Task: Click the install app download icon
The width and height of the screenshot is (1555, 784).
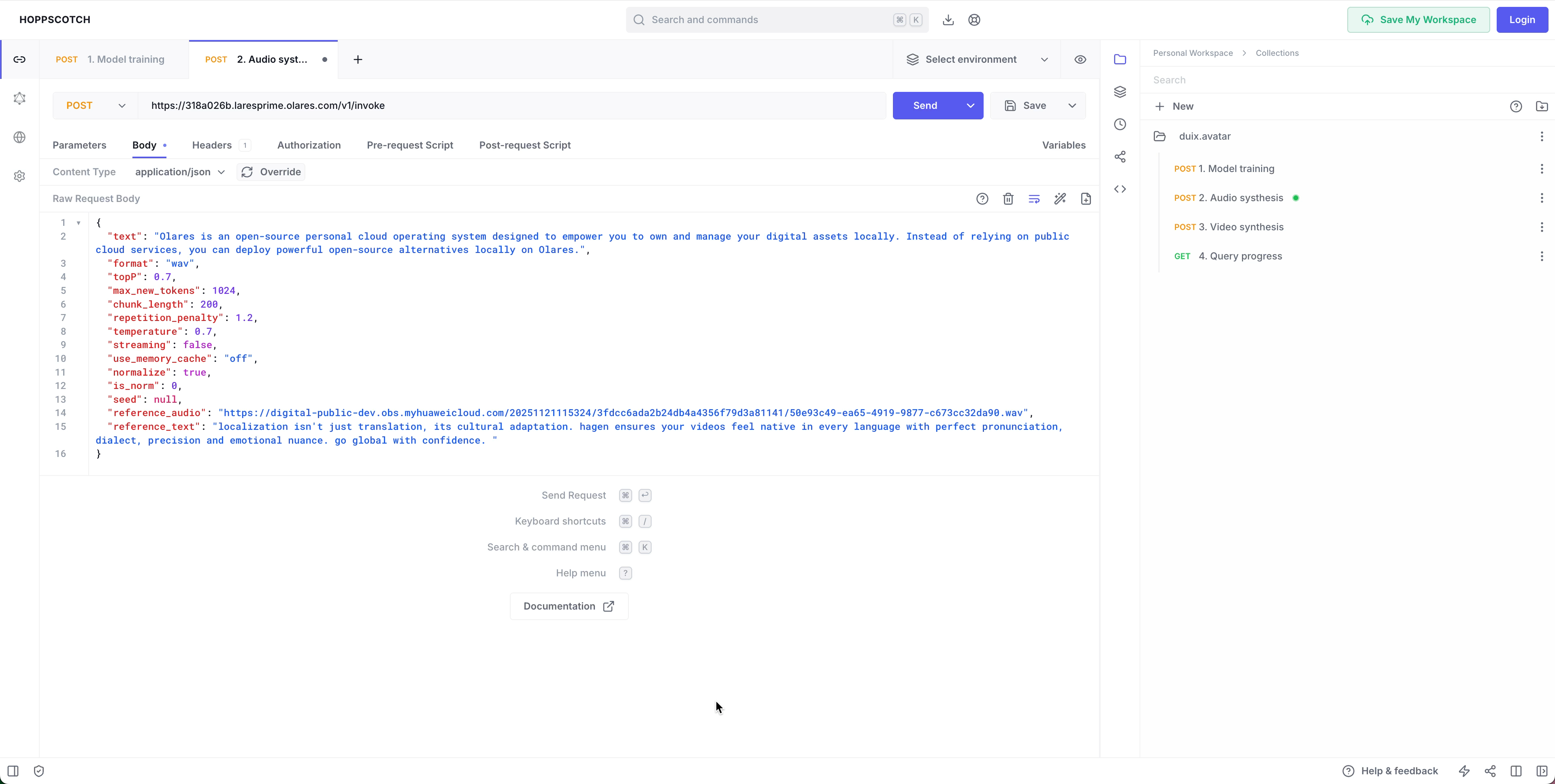Action: pyautogui.click(x=948, y=20)
